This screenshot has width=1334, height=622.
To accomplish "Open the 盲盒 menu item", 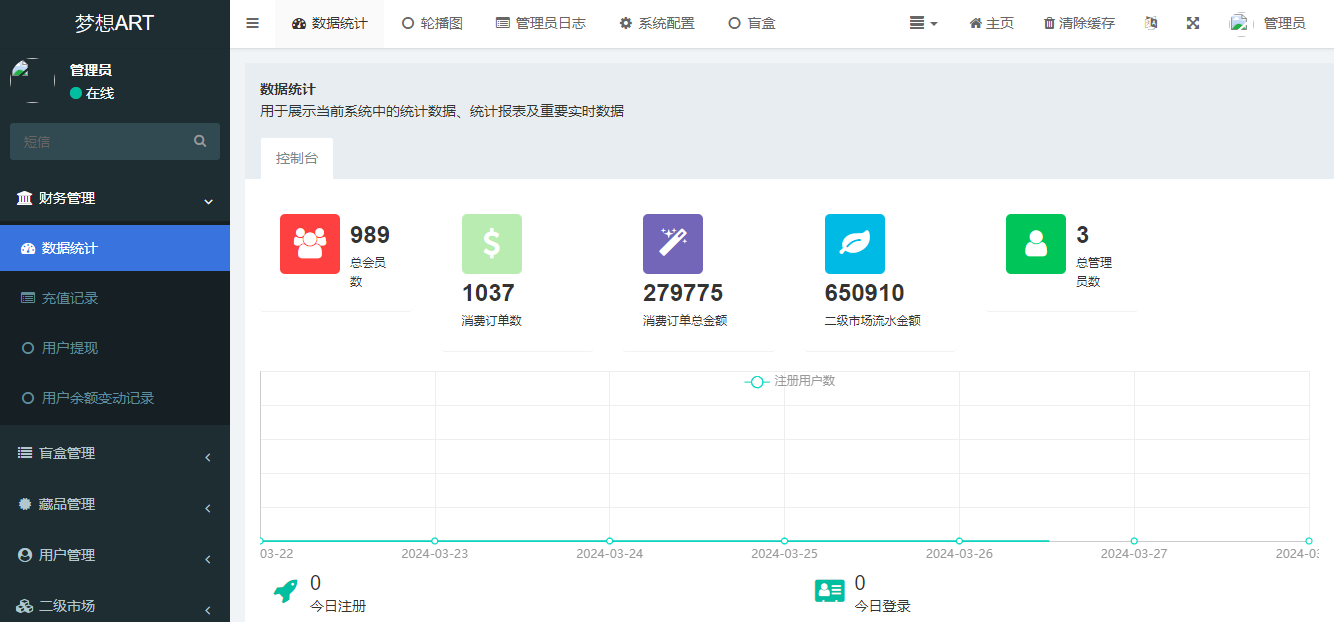I will [750, 22].
